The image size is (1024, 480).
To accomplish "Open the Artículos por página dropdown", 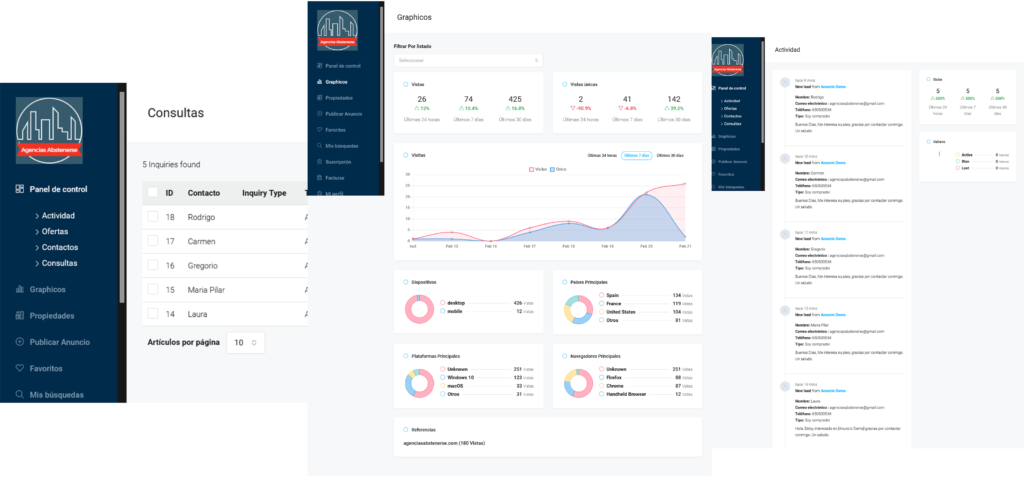I will click(x=245, y=342).
